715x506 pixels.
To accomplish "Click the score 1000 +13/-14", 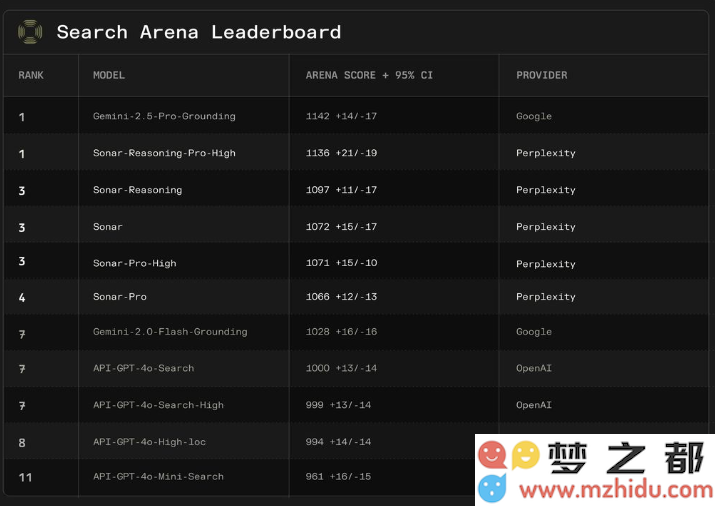I will point(341,368).
